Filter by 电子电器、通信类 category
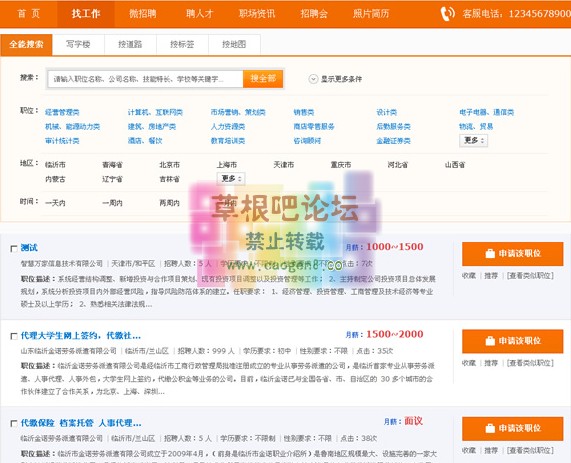Screen dimensions: 571x463 coord(487,112)
